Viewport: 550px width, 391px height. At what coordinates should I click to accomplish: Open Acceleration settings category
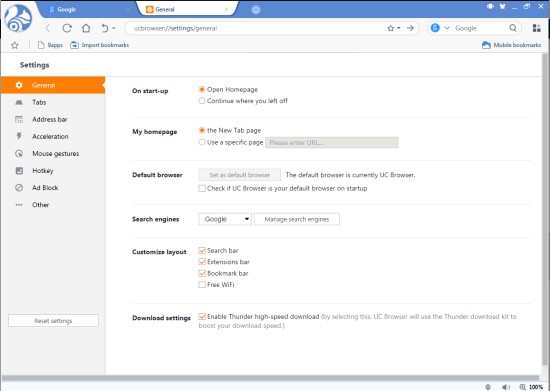53,136
